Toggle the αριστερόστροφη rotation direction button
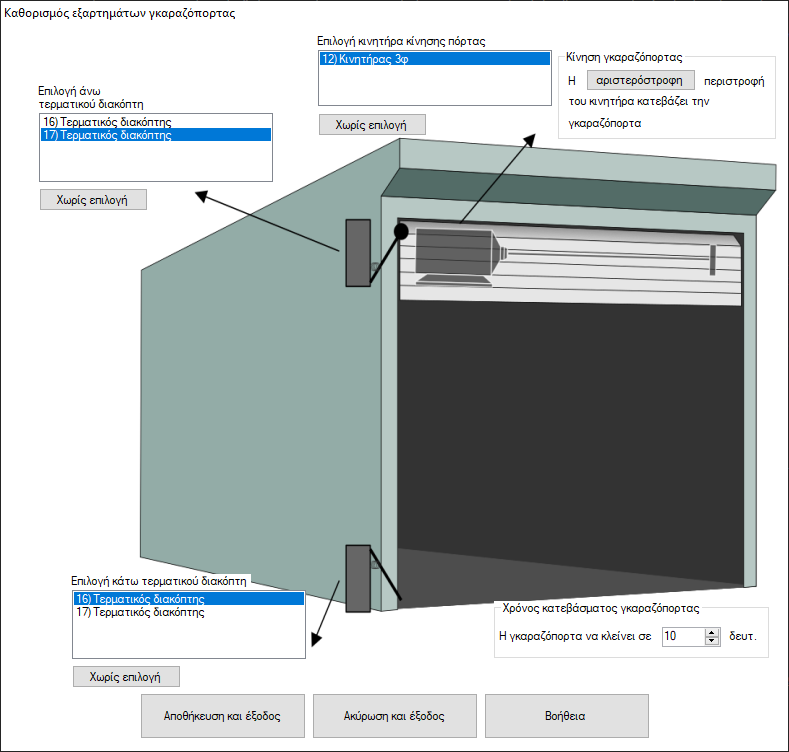Image resolution: width=789 pixels, height=752 pixels. click(638, 81)
